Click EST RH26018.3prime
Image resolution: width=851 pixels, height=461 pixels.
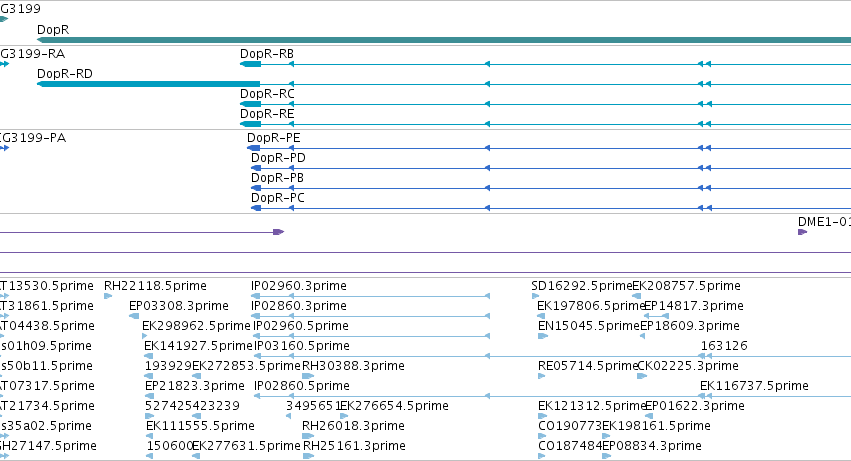coord(353,426)
